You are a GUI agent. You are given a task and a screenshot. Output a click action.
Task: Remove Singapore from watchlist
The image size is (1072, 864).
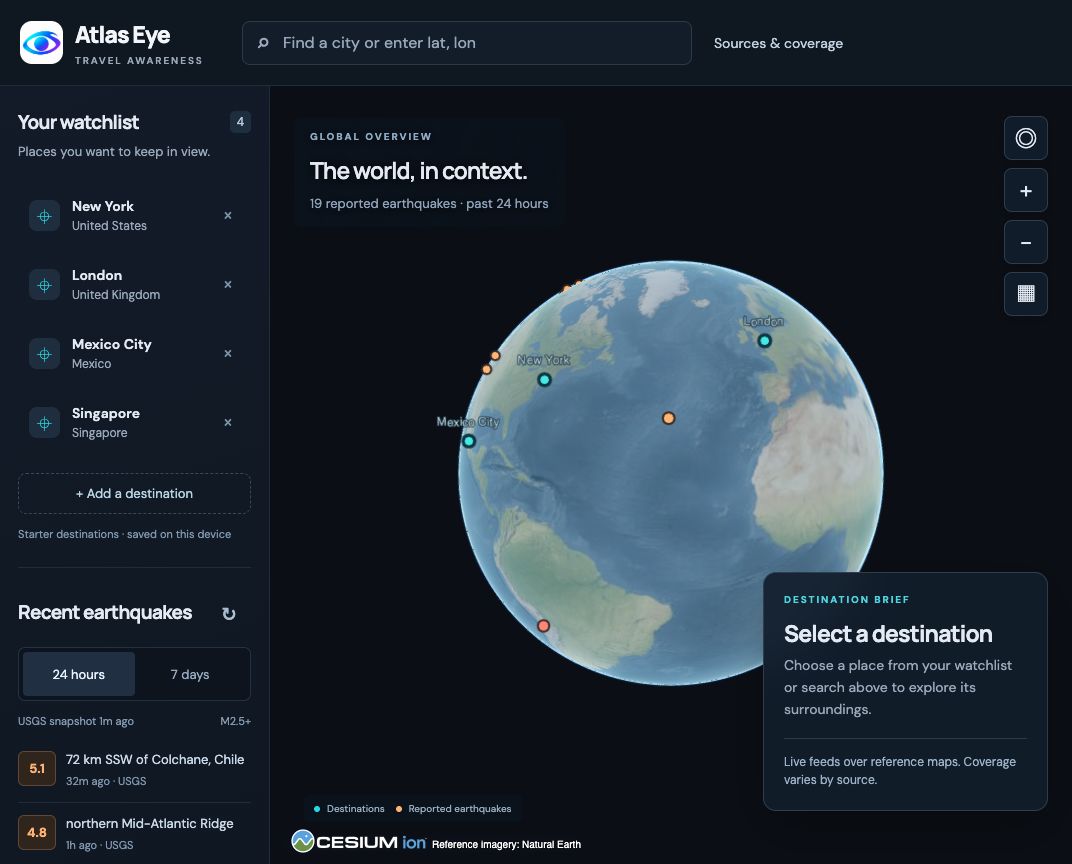pos(228,422)
